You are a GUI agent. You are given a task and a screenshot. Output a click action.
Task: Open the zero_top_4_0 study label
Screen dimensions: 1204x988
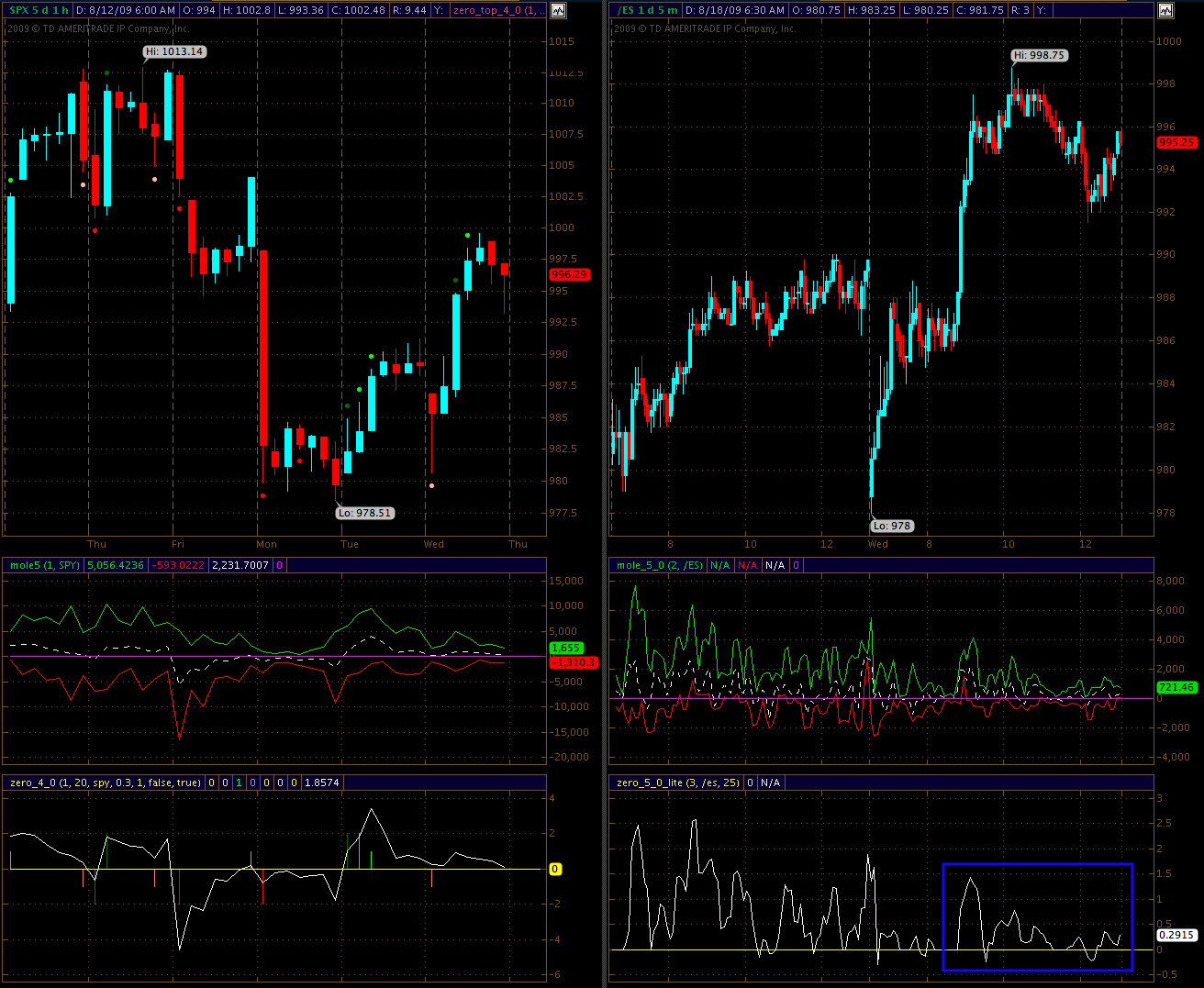point(496,10)
